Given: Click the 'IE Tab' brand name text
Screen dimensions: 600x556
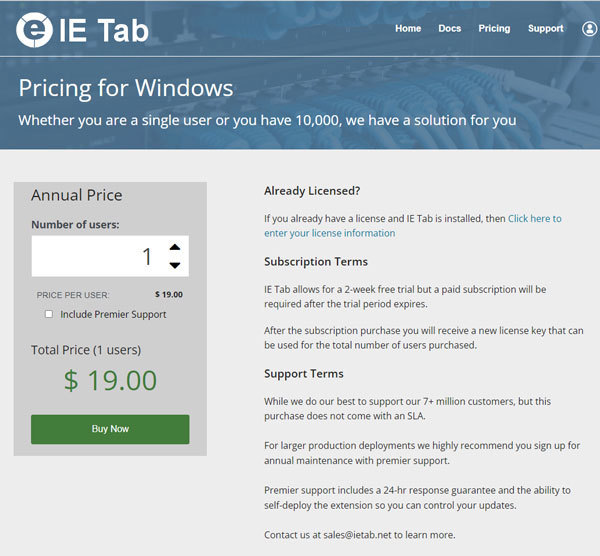Looking at the screenshot, I should [105, 30].
